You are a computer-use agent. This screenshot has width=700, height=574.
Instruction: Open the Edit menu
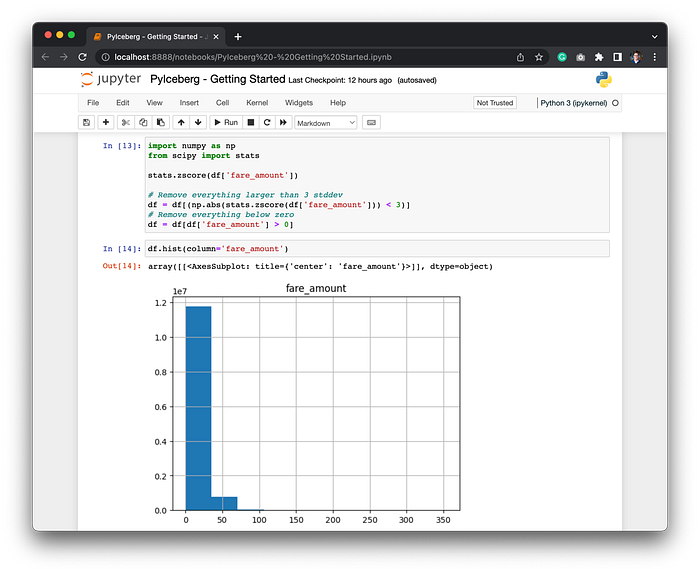tap(123, 103)
